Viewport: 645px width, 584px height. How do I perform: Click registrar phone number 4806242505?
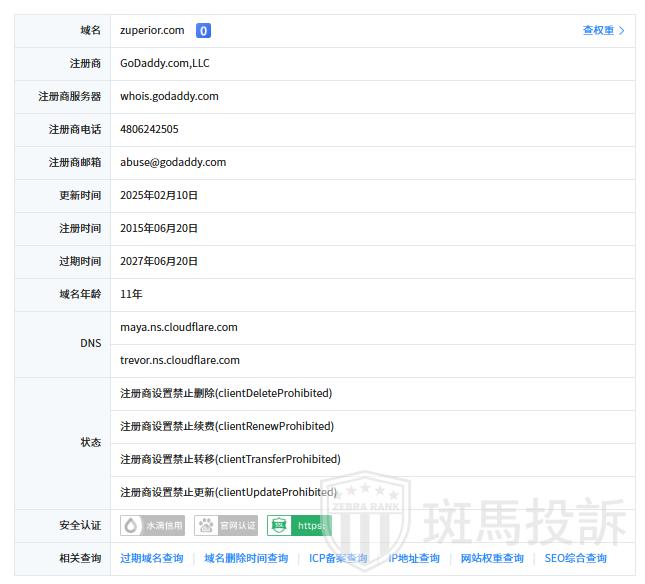149,130
